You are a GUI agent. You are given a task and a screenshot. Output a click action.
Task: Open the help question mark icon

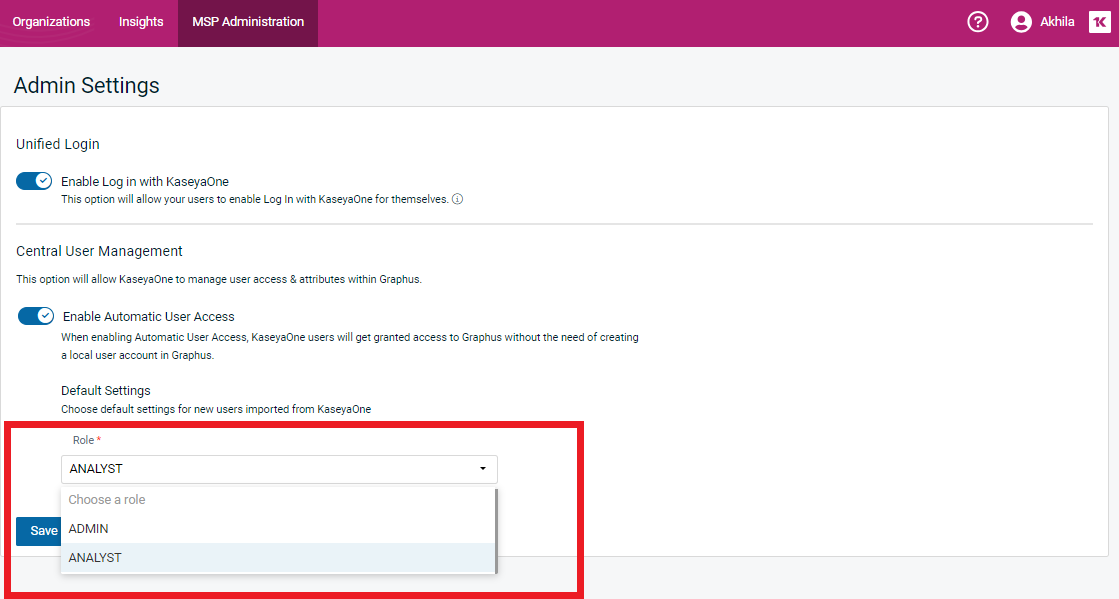(977, 22)
